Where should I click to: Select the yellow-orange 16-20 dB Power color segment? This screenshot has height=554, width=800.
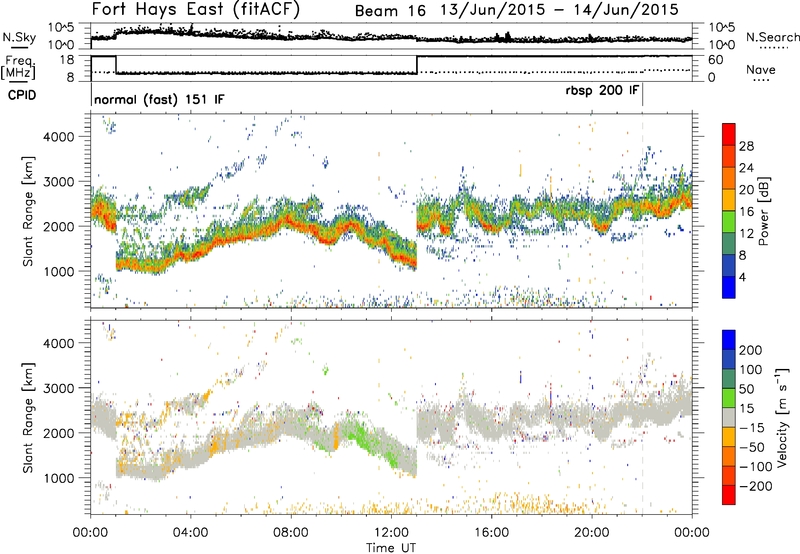click(729, 199)
